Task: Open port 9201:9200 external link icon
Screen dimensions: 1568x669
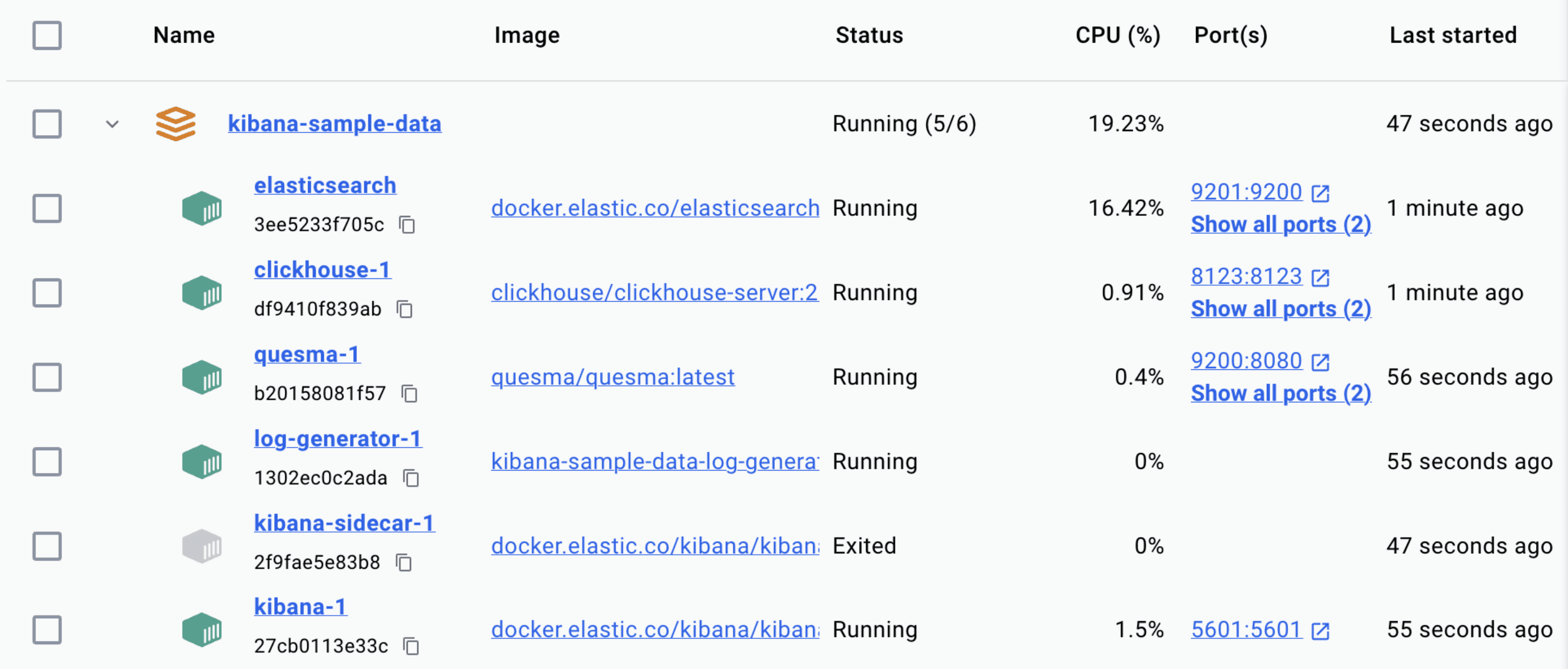Action: point(1320,193)
